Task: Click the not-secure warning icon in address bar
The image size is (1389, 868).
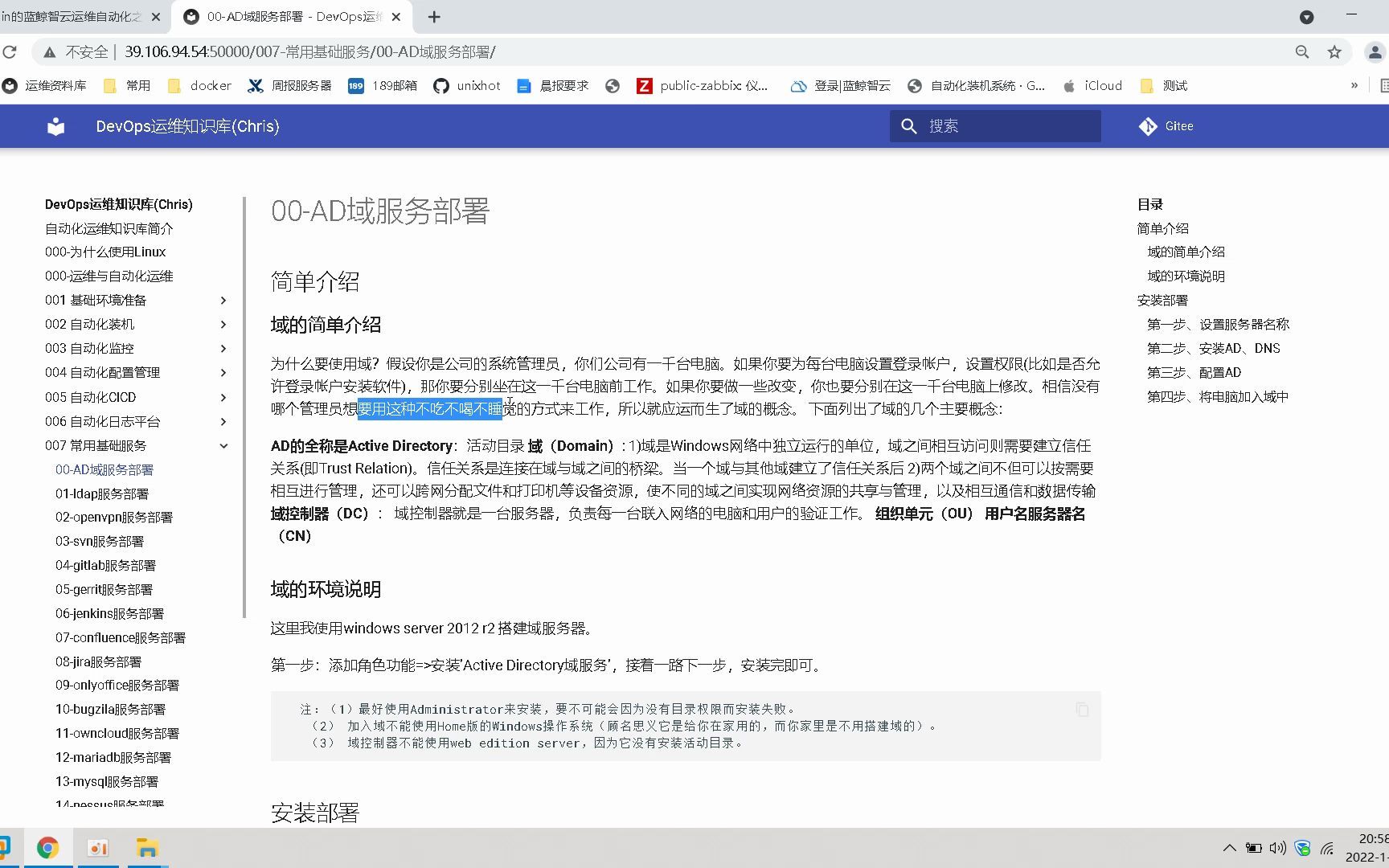Action: pos(50,52)
